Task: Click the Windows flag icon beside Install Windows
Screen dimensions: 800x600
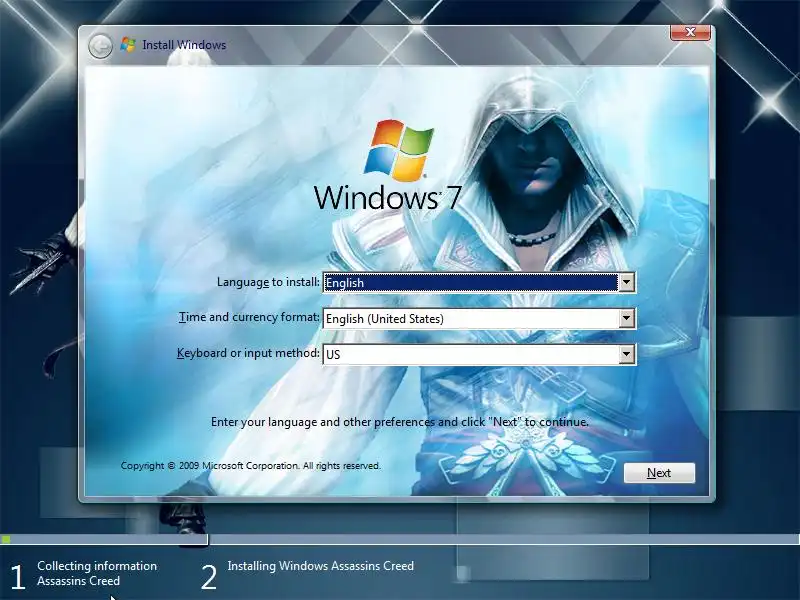Action: [128, 45]
